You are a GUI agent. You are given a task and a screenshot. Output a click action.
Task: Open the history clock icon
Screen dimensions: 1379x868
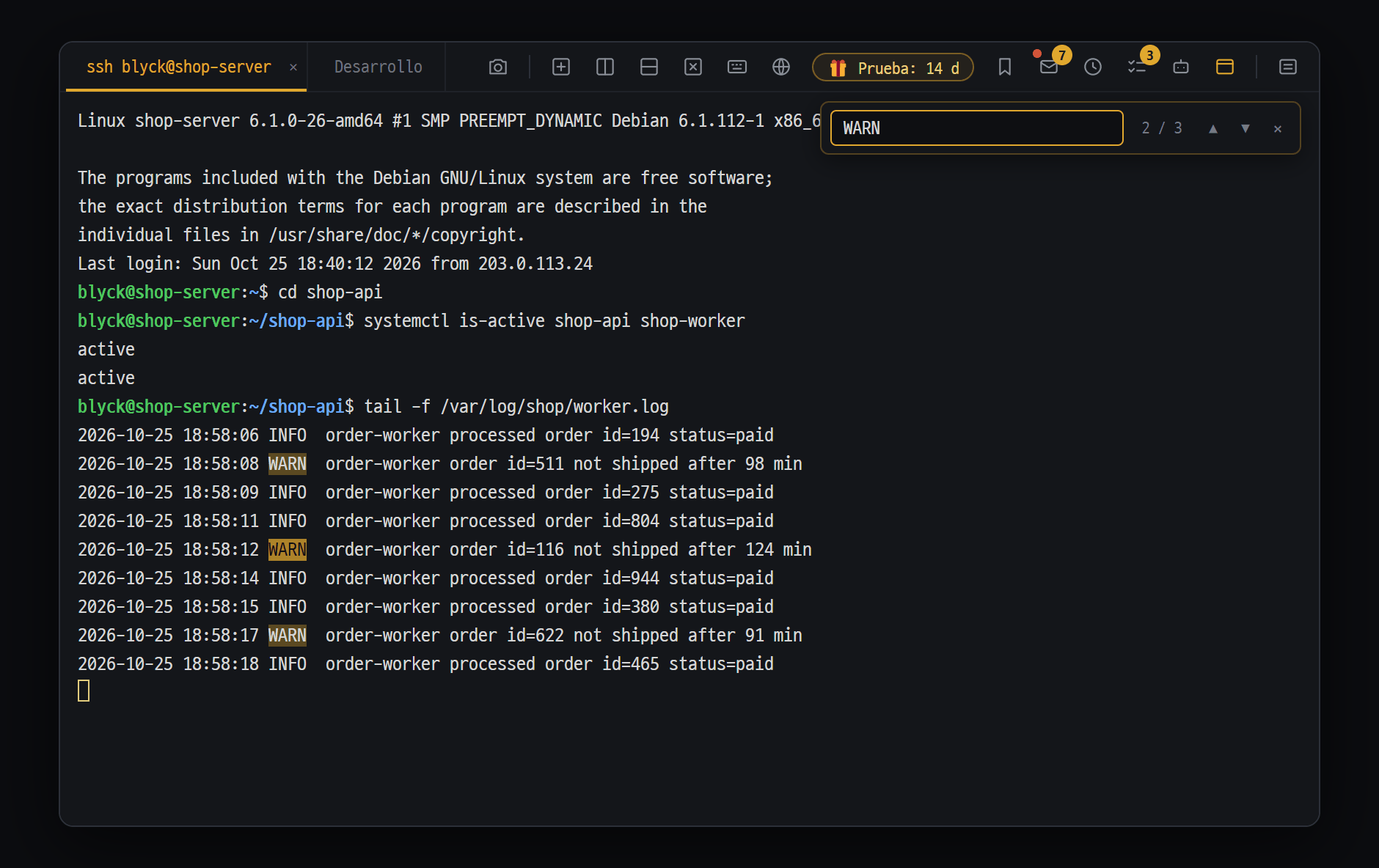click(x=1093, y=67)
